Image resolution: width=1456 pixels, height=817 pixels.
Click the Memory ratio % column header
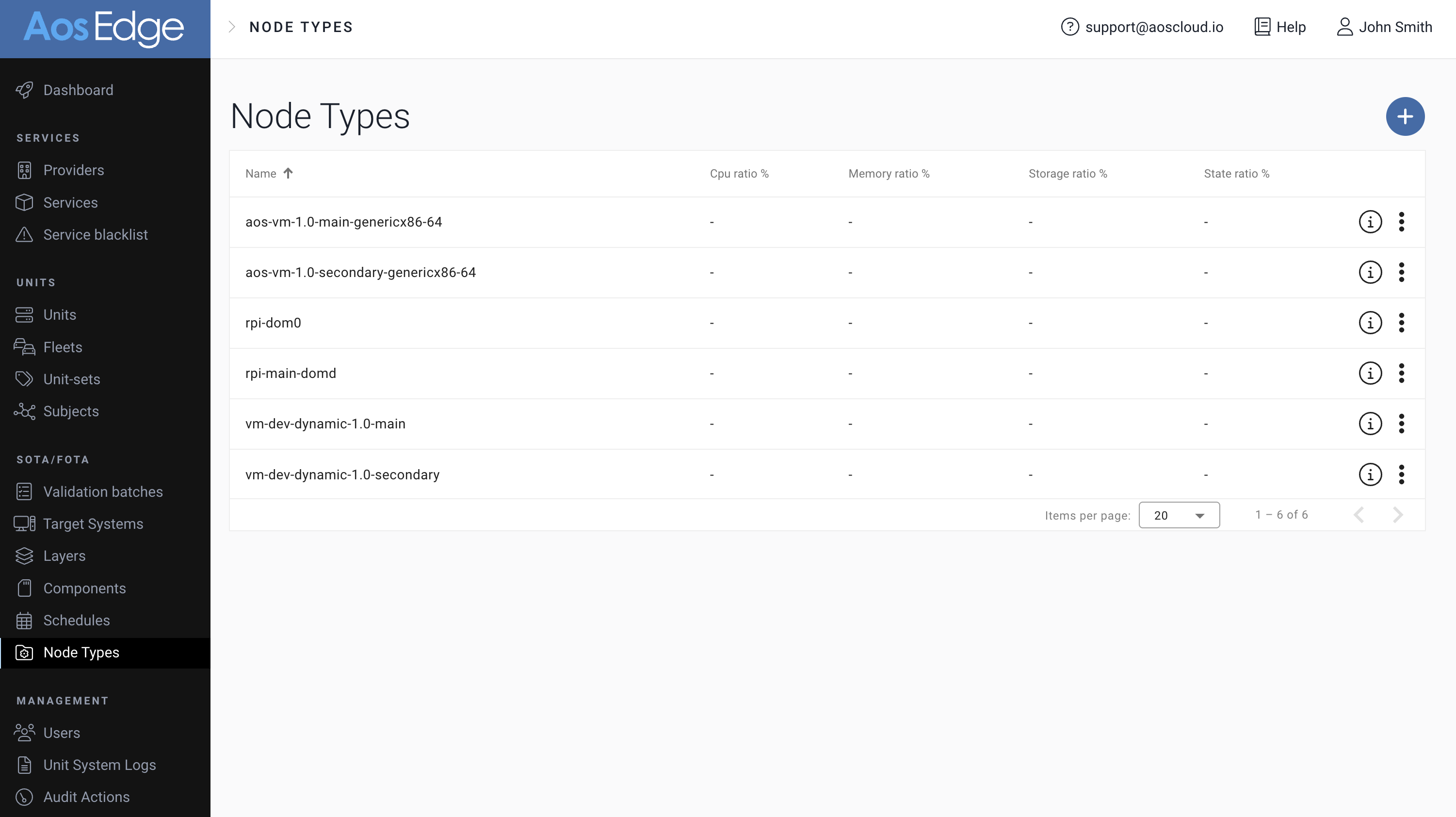889,174
